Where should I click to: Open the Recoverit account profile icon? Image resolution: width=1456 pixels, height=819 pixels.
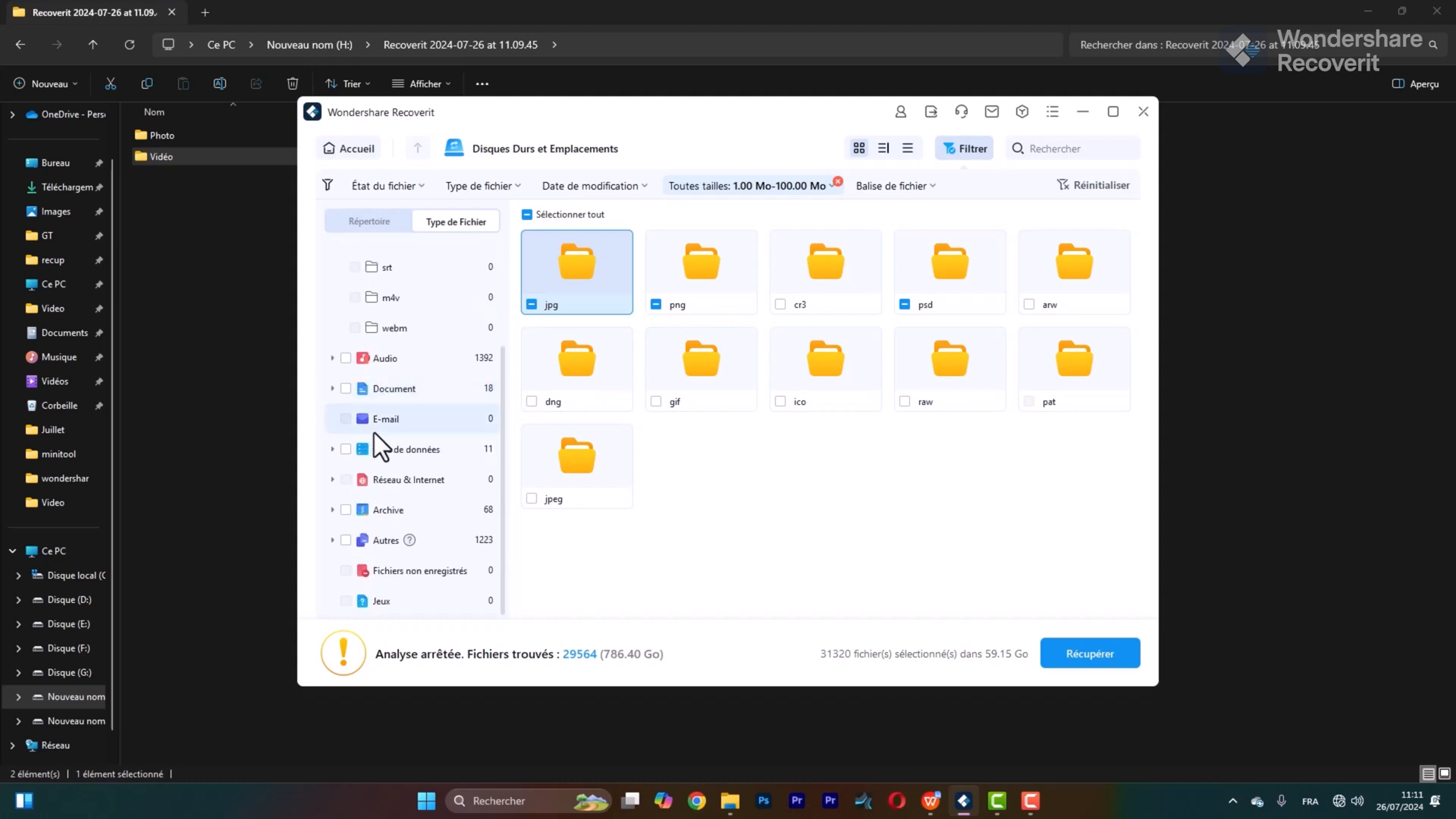(x=900, y=111)
